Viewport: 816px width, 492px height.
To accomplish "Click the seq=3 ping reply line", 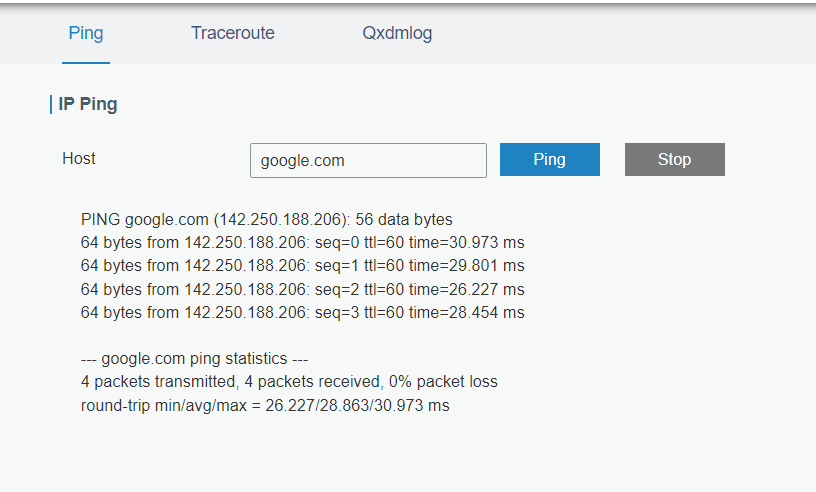I will point(302,312).
